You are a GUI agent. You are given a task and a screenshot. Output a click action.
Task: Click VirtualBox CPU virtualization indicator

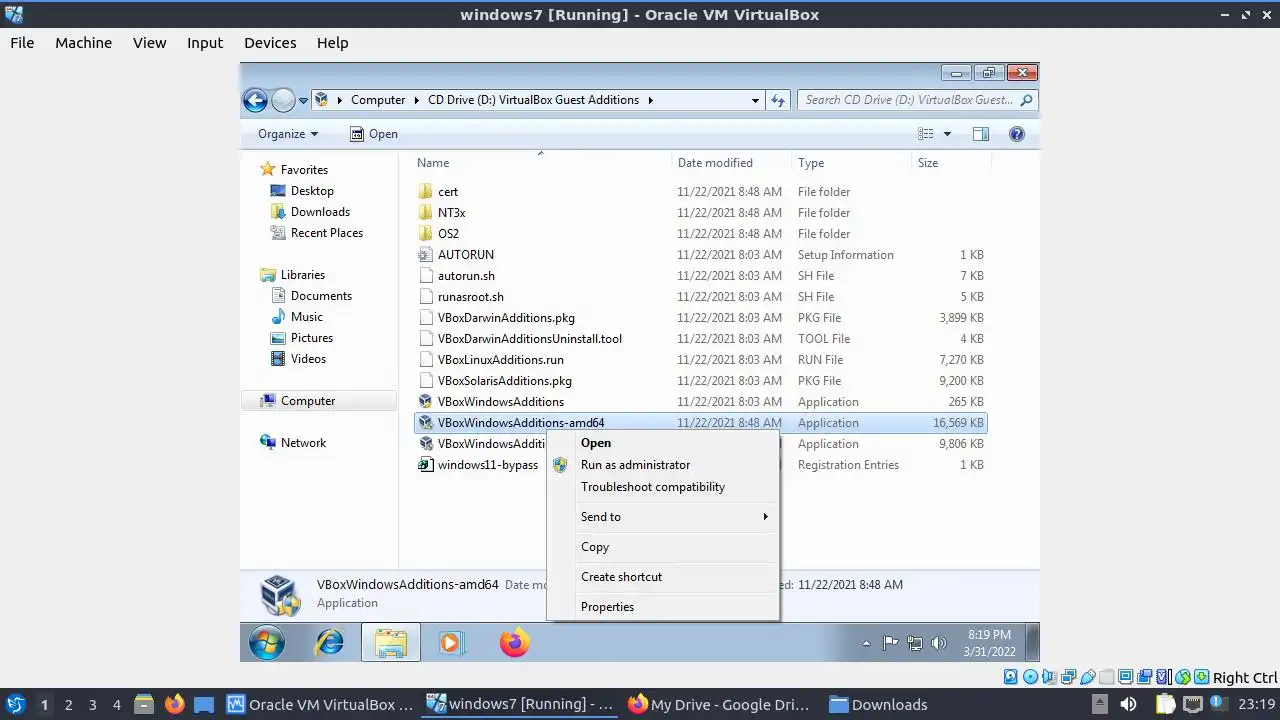coord(1164,677)
